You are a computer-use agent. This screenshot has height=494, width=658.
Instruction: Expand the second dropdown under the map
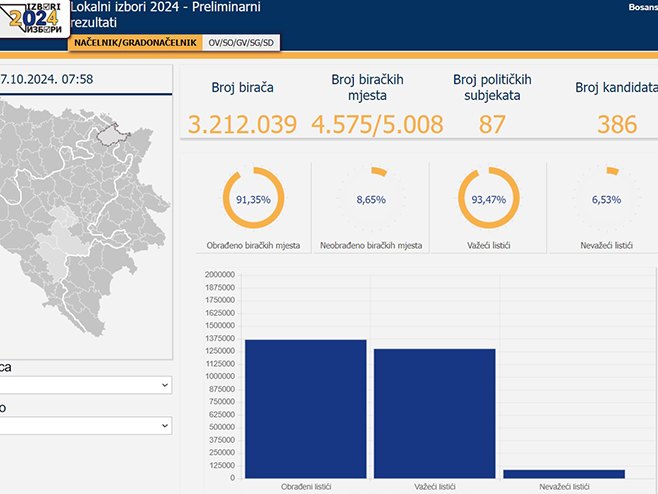pos(85,425)
